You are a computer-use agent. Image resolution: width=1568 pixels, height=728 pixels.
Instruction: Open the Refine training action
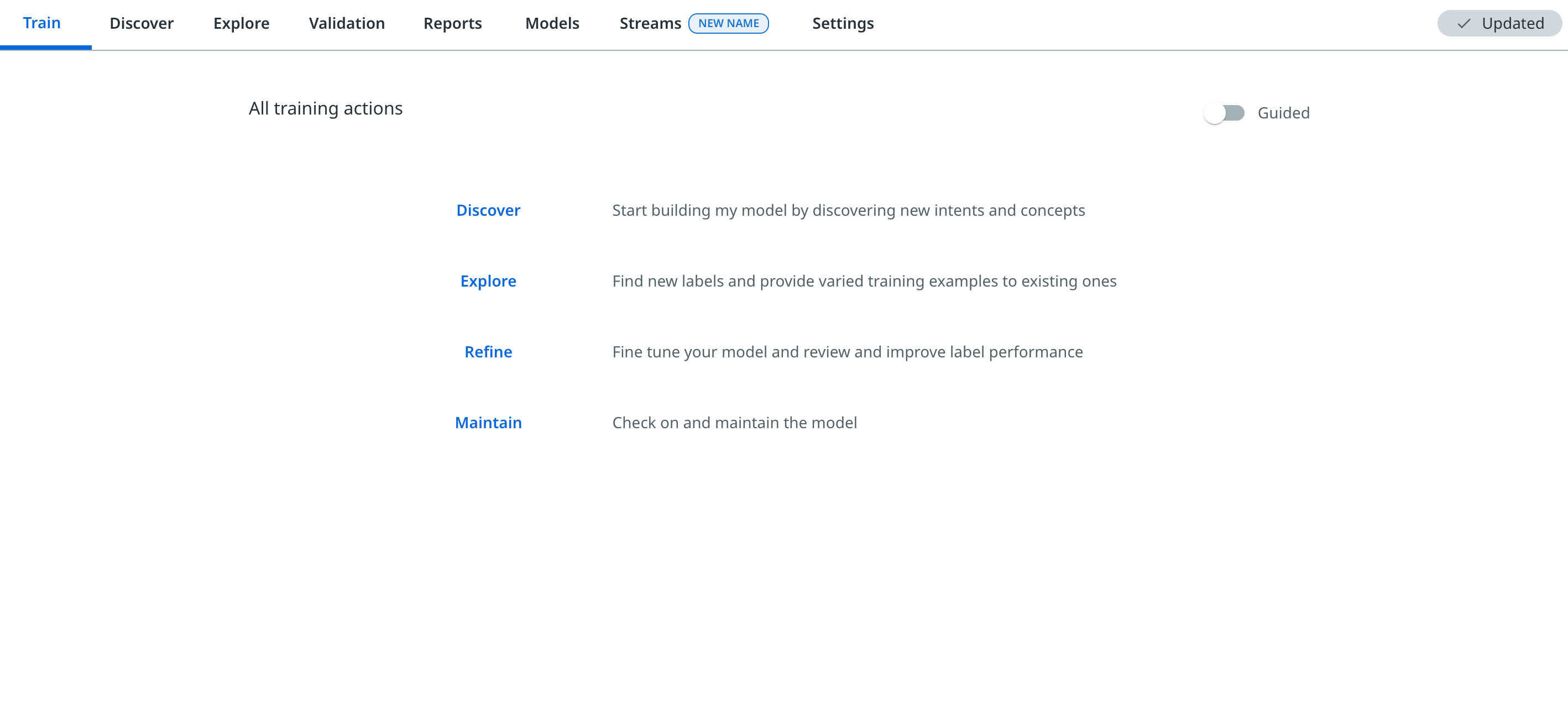488,352
